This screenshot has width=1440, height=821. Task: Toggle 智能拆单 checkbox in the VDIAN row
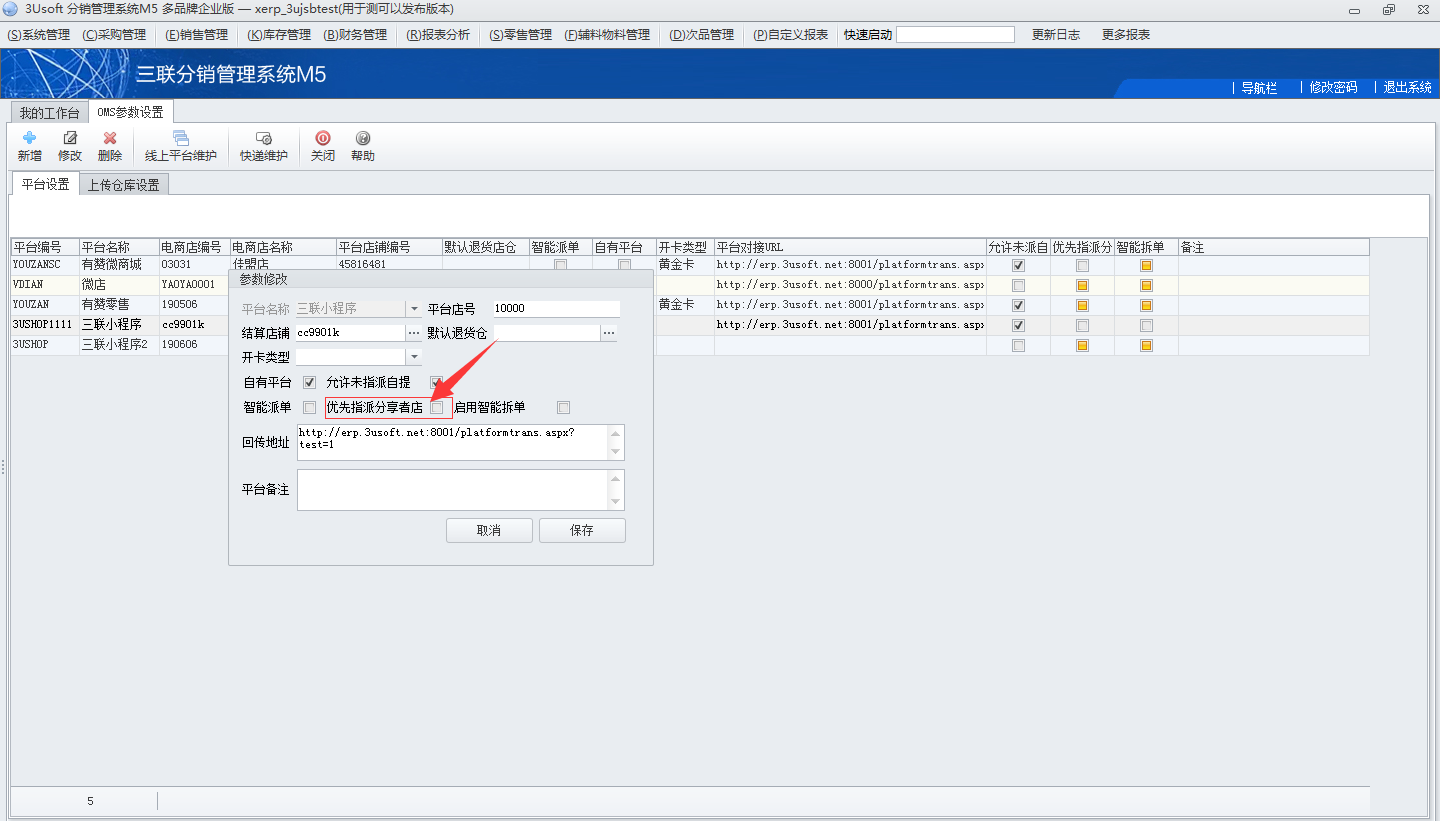[x=1146, y=286]
